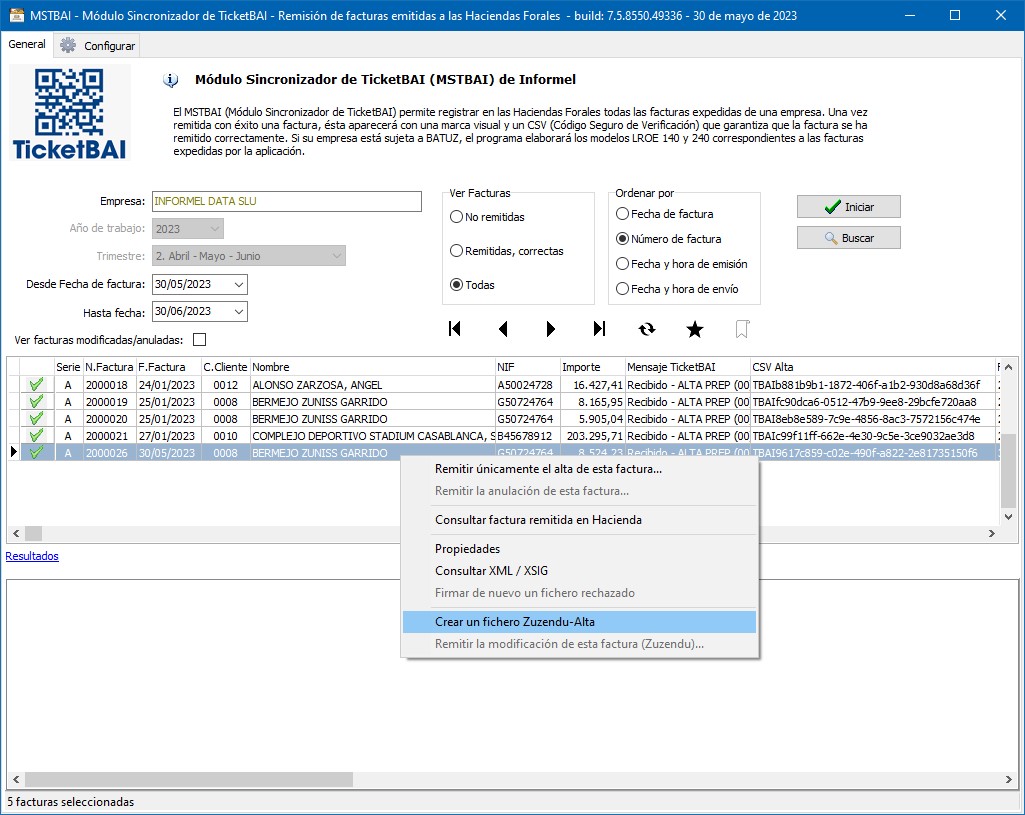
Task: Toggle 'Ver facturas modificadas/anuladas' checkbox
Action: pos(199,340)
